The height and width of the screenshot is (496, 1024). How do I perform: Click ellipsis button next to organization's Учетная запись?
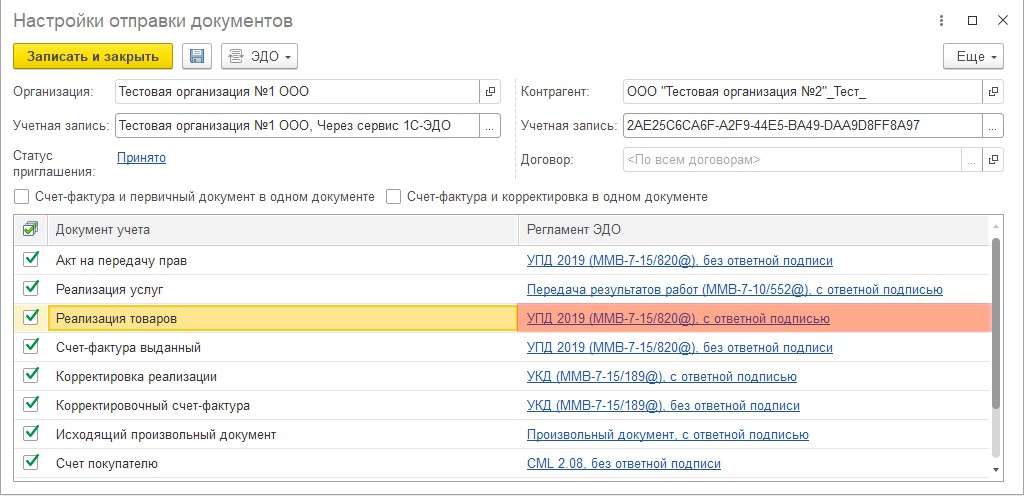tap(490, 125)
